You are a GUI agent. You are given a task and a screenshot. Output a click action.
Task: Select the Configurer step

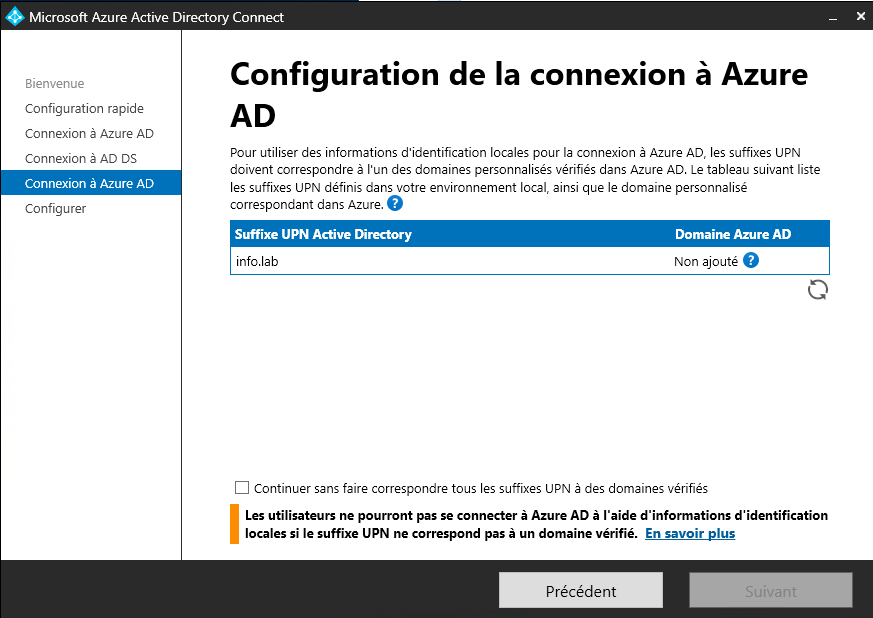(x=55, y=209)
